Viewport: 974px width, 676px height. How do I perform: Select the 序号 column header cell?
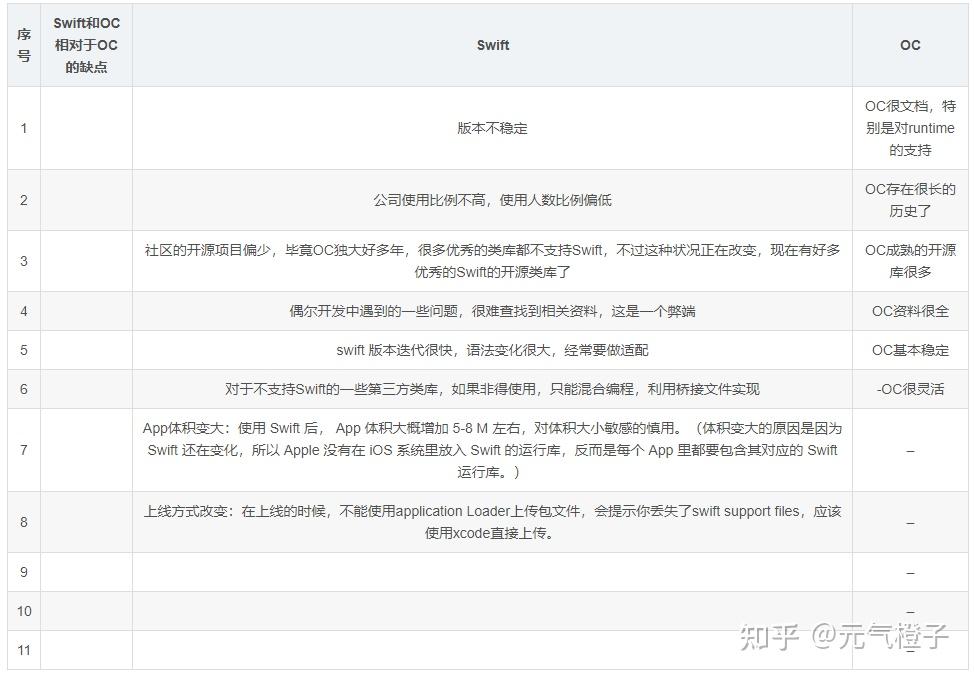(23, 45)
